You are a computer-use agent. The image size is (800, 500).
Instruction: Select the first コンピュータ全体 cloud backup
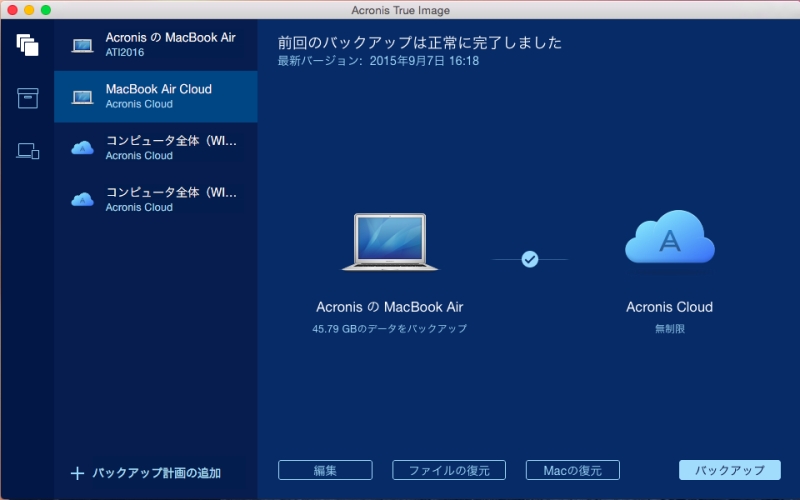[156, 148]
